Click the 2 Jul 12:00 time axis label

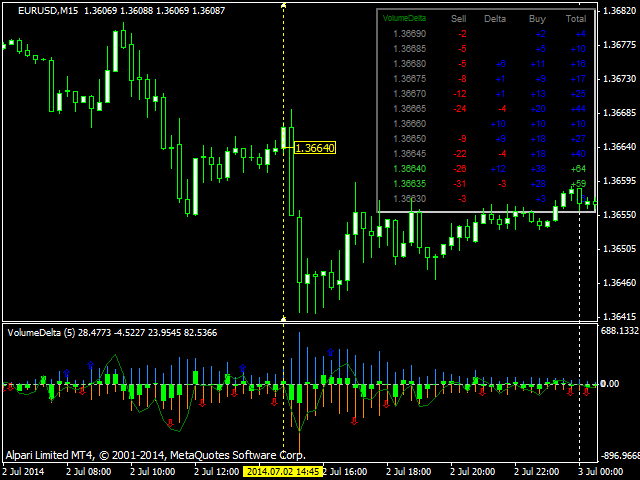tap(216, 472)
